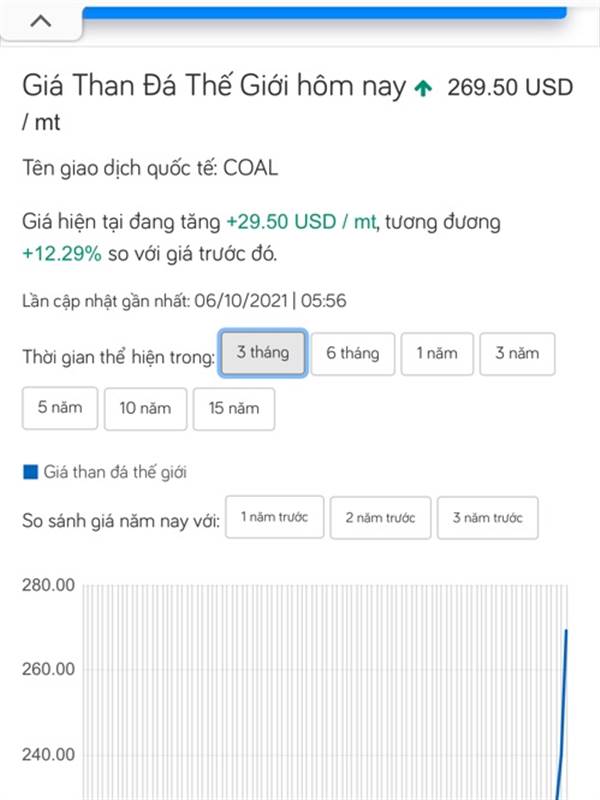
Task: Select the 6 tháng time range
Action: 353,354
